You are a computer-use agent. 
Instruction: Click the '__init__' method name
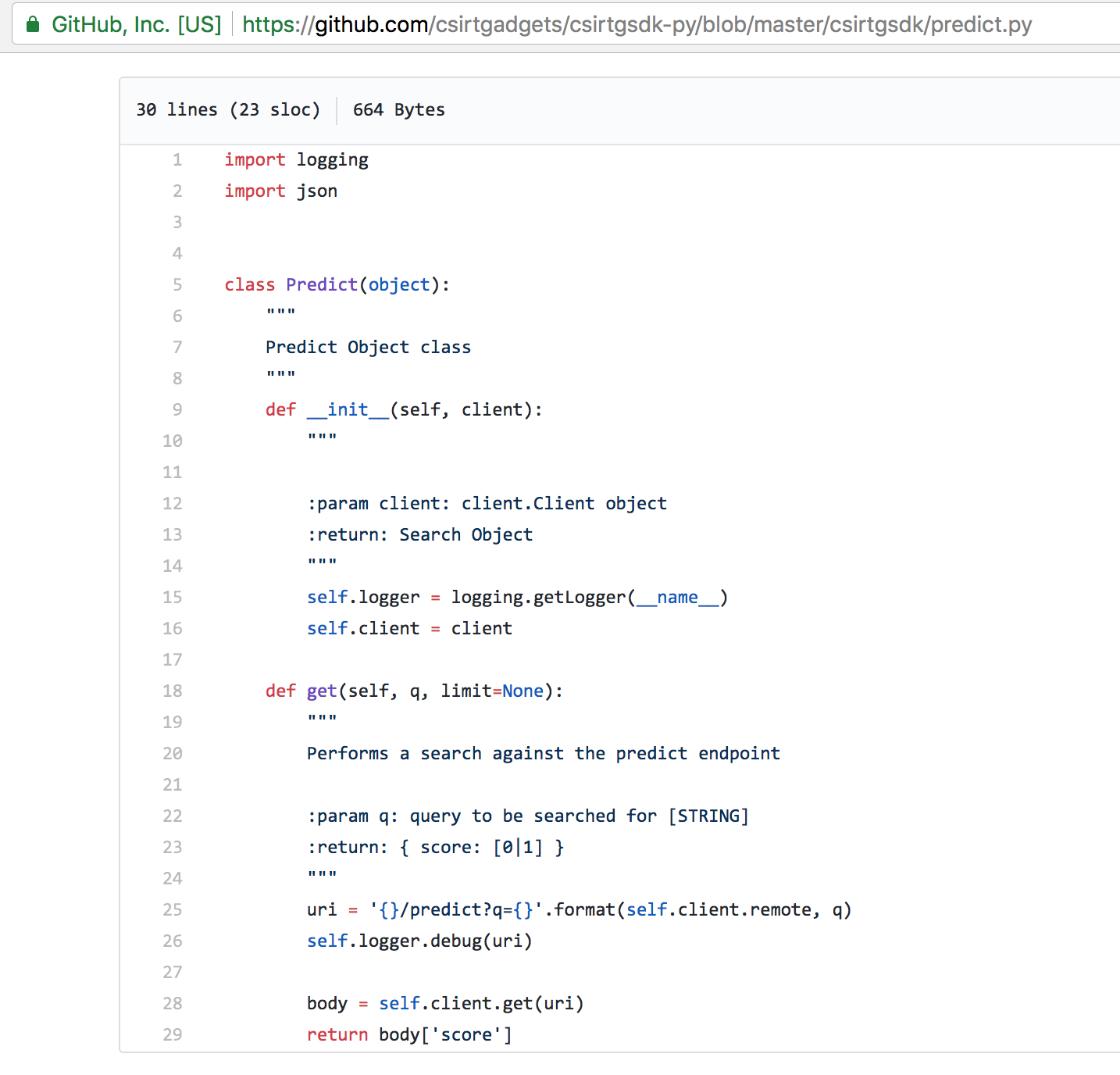tap(348, 410)
